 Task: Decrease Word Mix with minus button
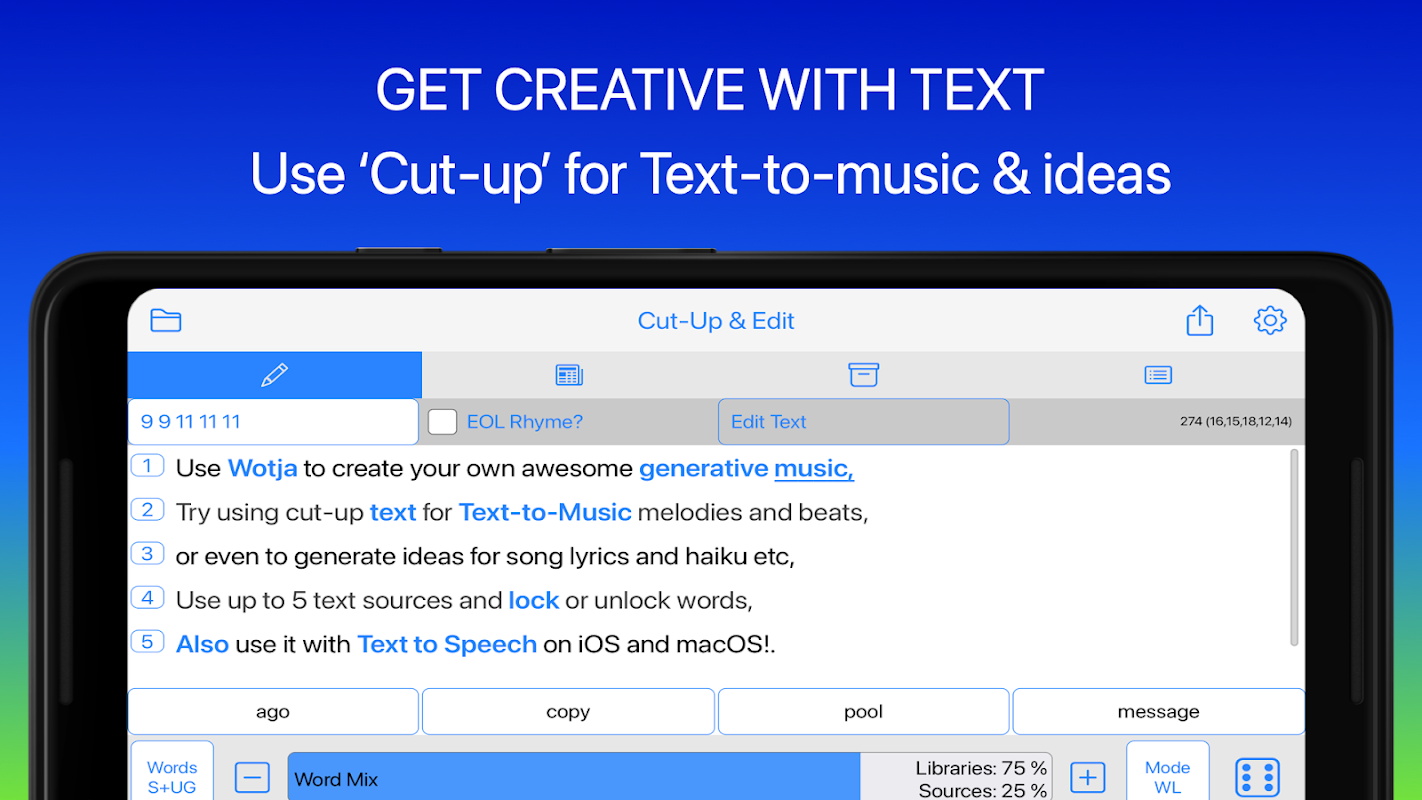pos(252,777)
